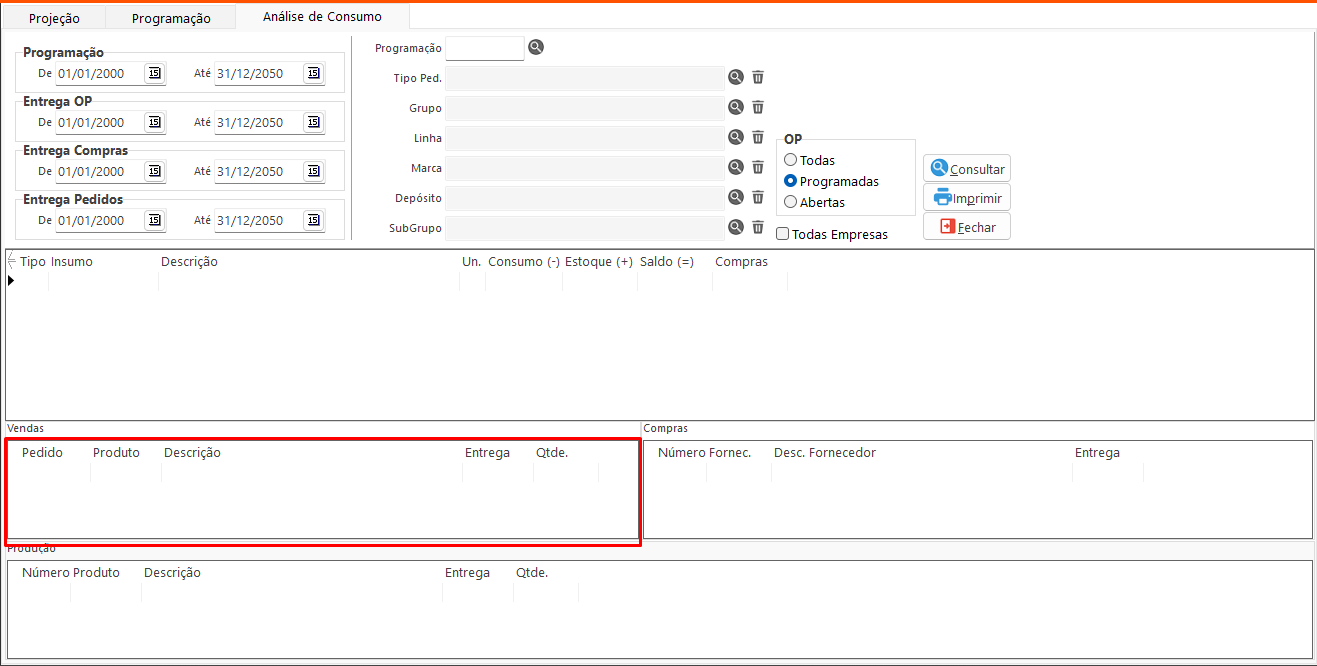Screen dimensions: 1317x666
Task: Click the Consultar button
Action: [966, 169]
